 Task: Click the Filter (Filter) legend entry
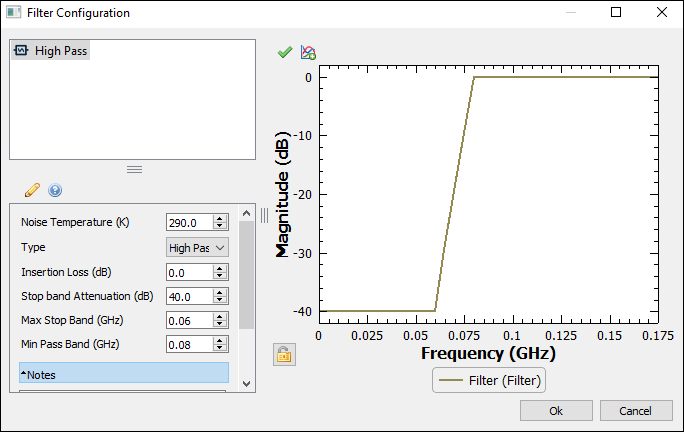[489, 381]
